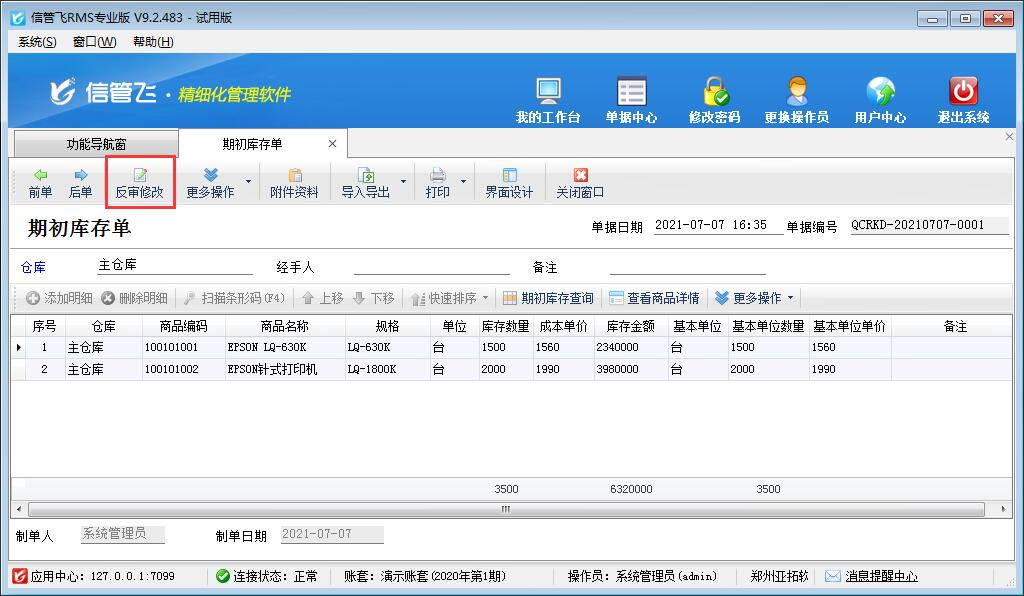Go to previous document with 前单
Viewport: 1024px width, 596px height.
(x=40, y=182)
